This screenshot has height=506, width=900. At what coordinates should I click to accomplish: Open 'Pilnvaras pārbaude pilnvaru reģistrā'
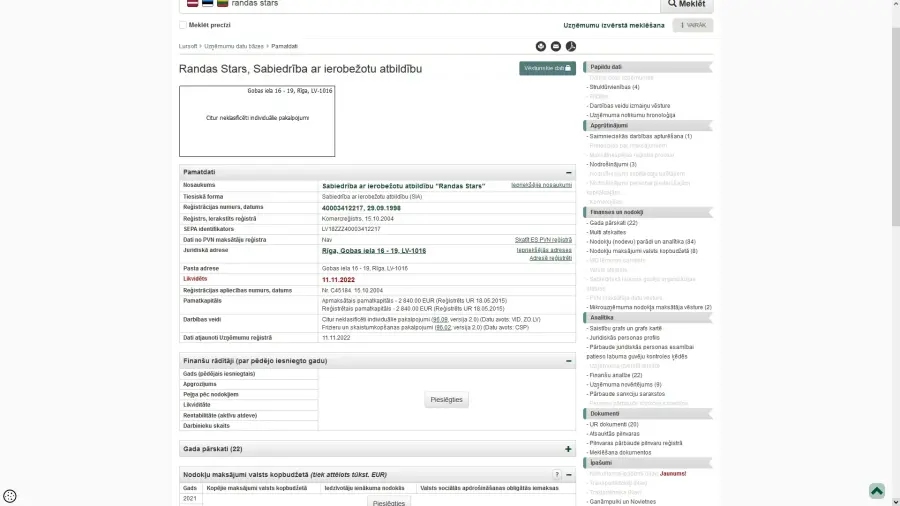tap(635, 443)
